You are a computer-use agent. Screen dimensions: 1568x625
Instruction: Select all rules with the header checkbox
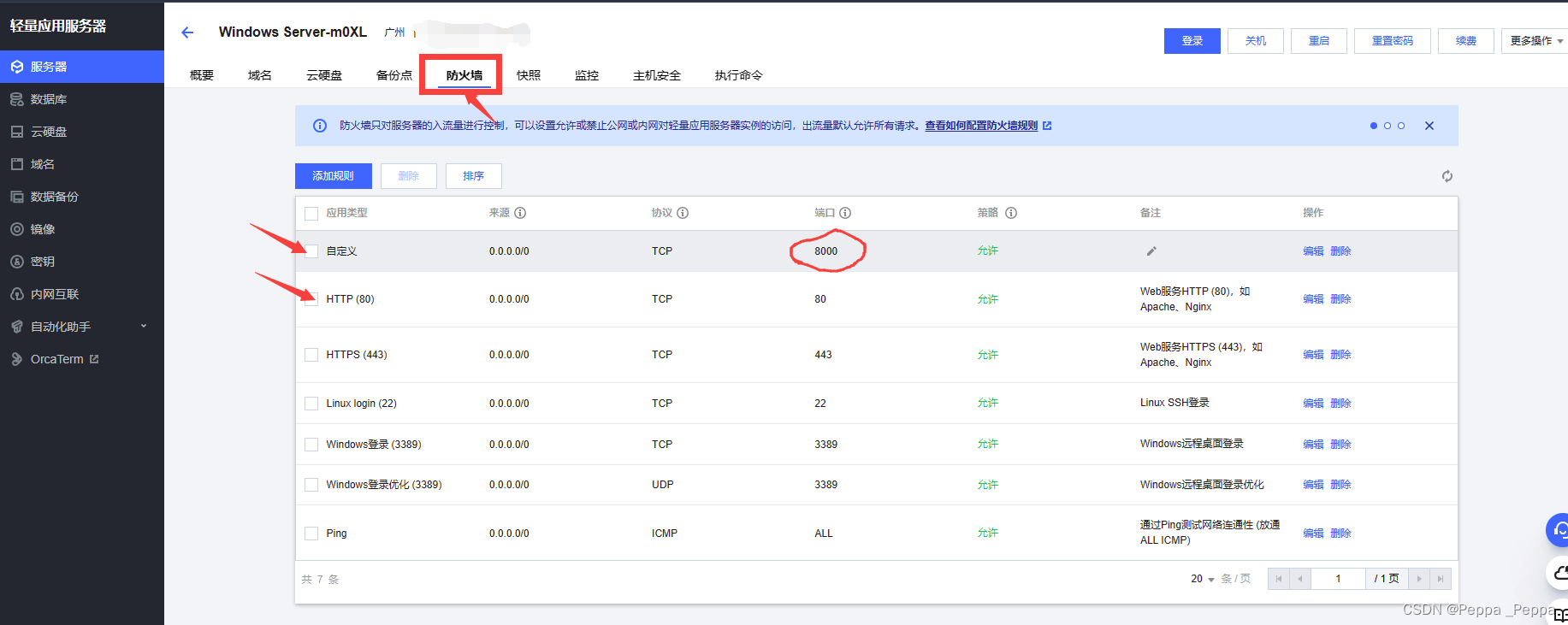[311, 214]
